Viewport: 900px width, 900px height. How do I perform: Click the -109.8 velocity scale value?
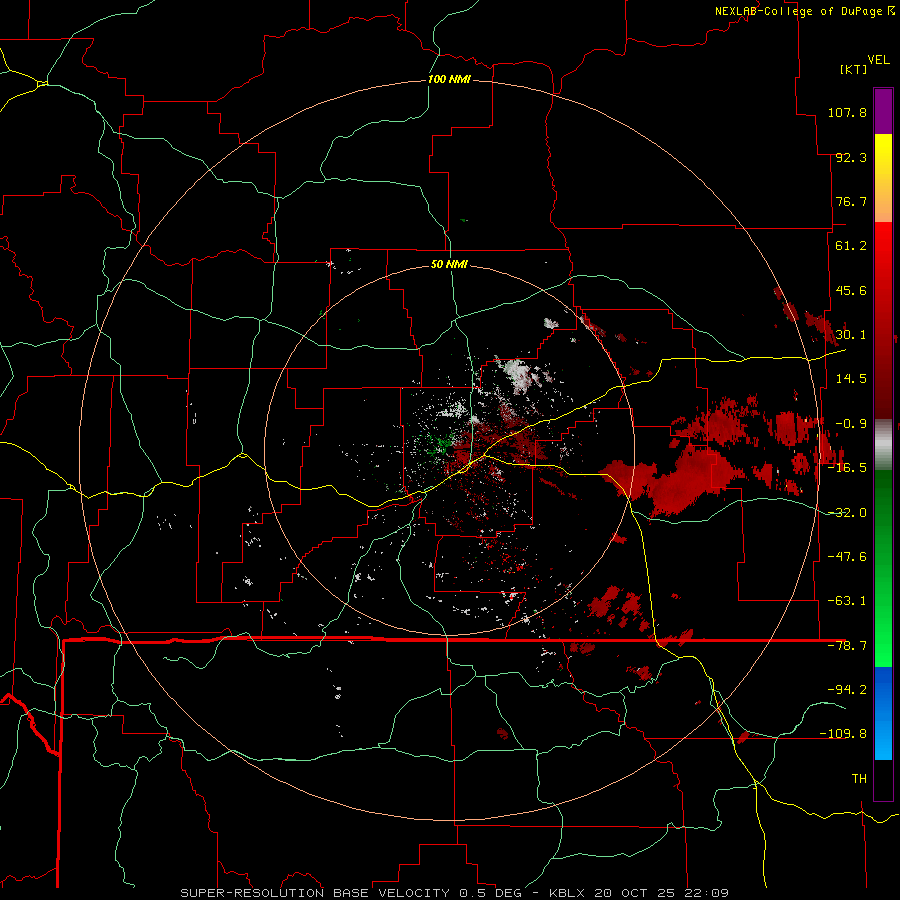coord(843,734)
